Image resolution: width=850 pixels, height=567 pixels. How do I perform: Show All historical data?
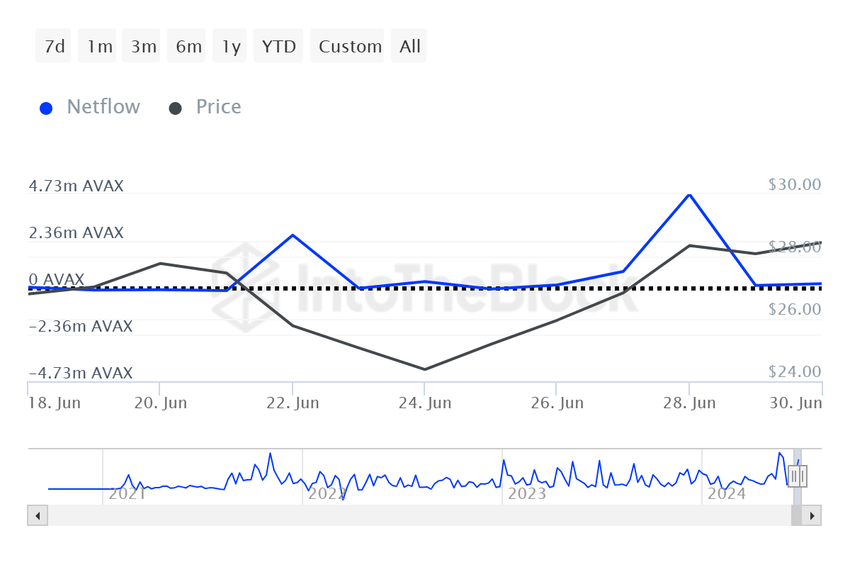[x=410, y=46]
